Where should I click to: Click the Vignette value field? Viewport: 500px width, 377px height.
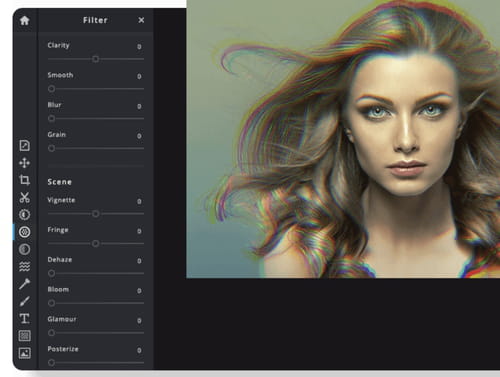(x=139, y=201)
